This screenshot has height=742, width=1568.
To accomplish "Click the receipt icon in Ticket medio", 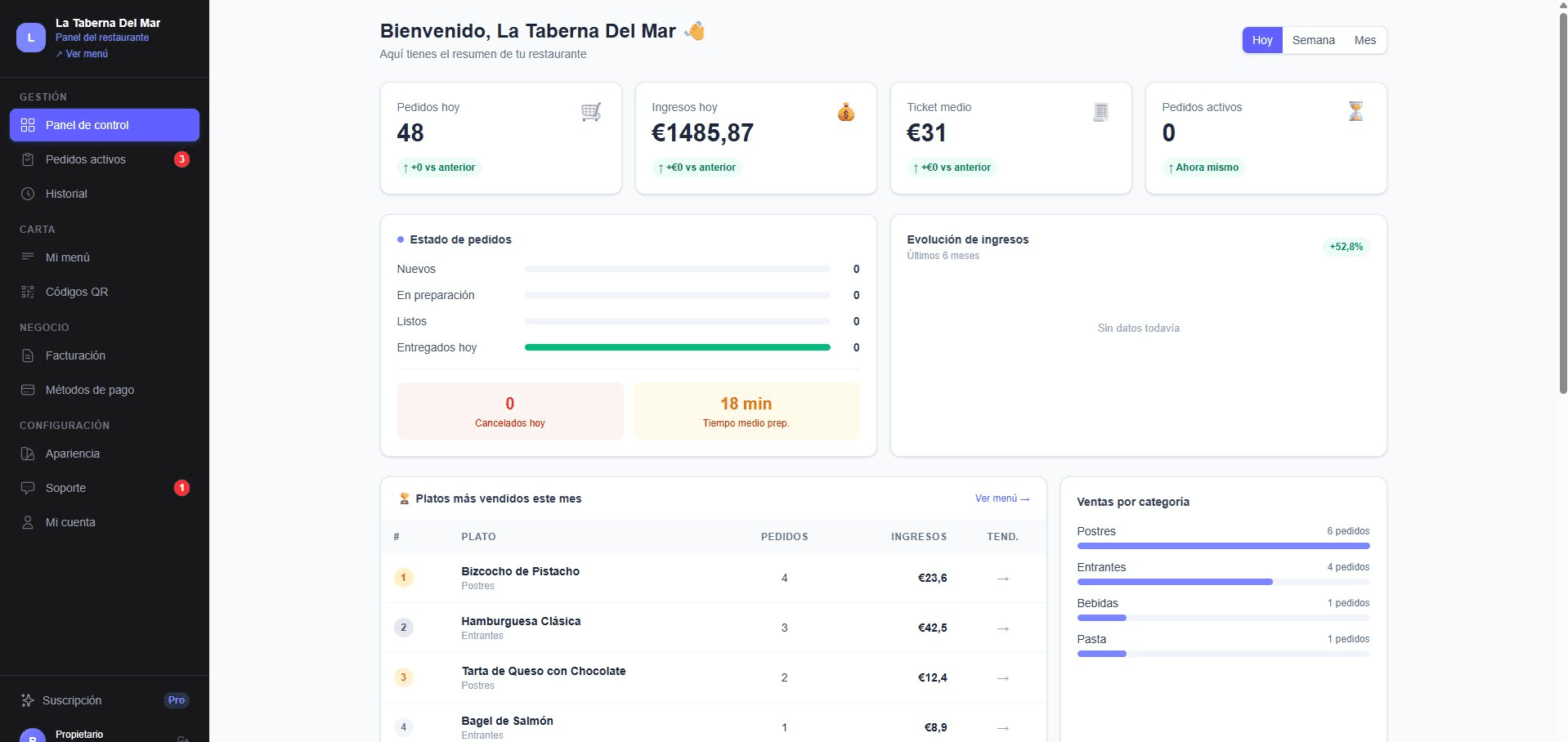I will click(1100, 112).
